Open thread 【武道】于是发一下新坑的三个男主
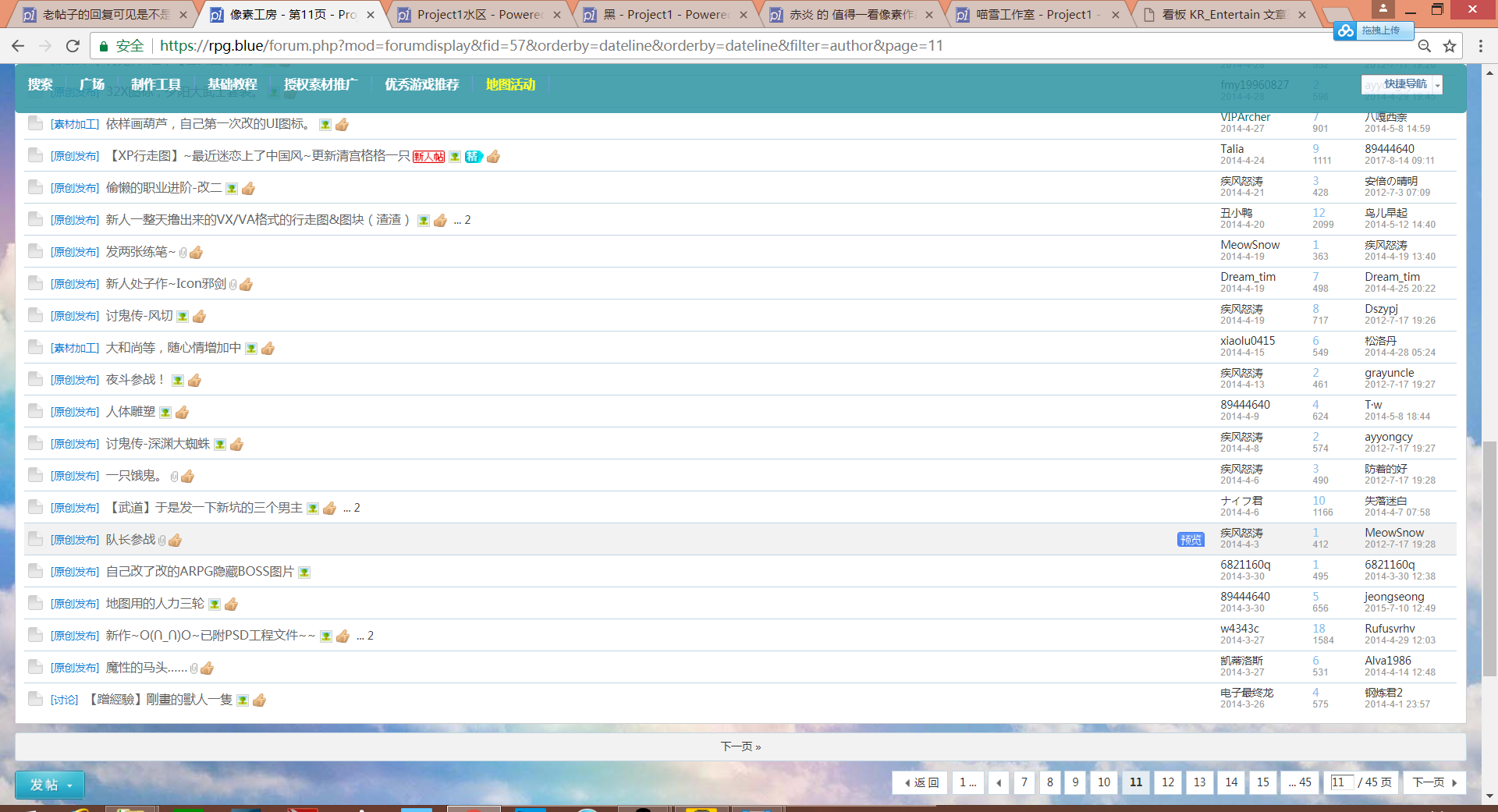This screenshot has height=812, width=1498. tap(204, 507)
